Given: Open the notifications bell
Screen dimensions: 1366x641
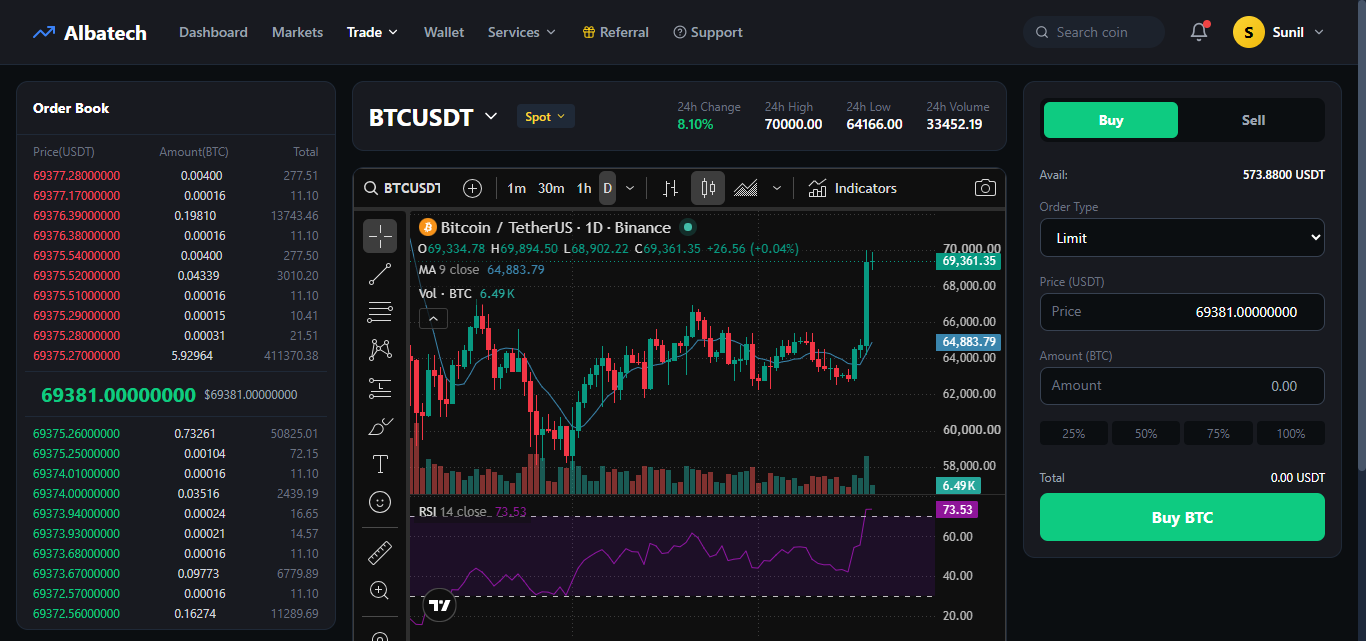Looking at the screenshot, I should tap(1199, 32).
